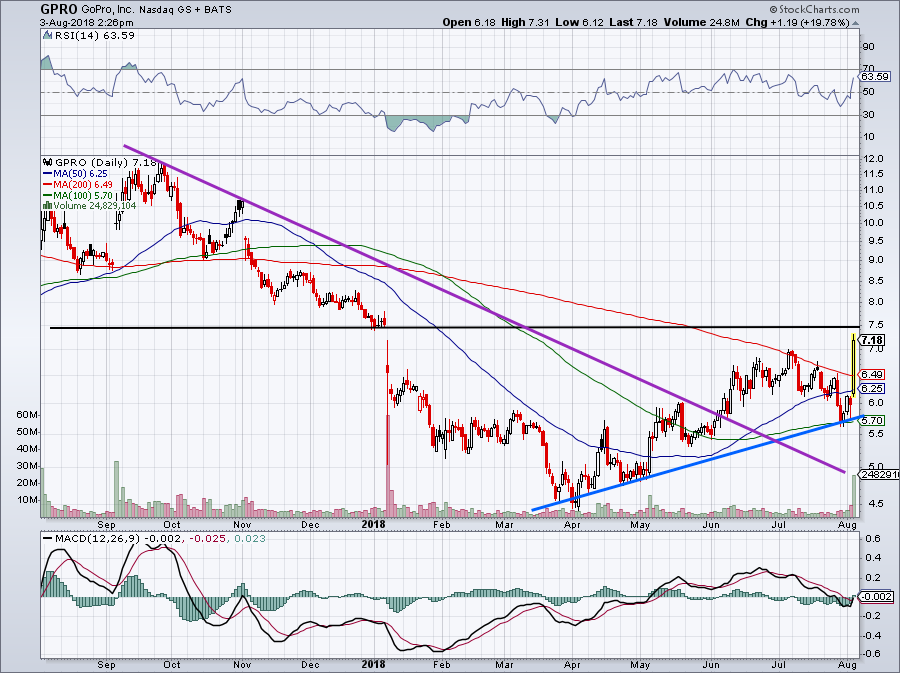Click the '3-Aug-2018 2:26pm' timestamp
The height and width of the screenshot is (673, 900).
tap(87, 23)
